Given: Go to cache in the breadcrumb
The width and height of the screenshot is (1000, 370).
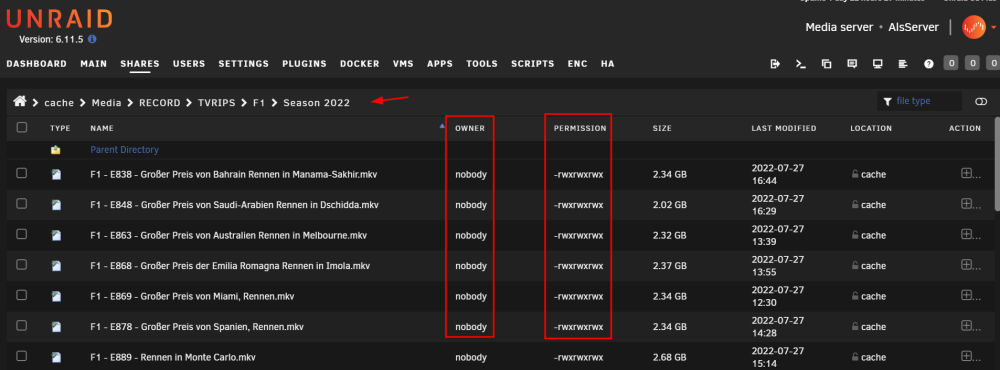Looking at the screenshot, I should [x=59, y=102].
